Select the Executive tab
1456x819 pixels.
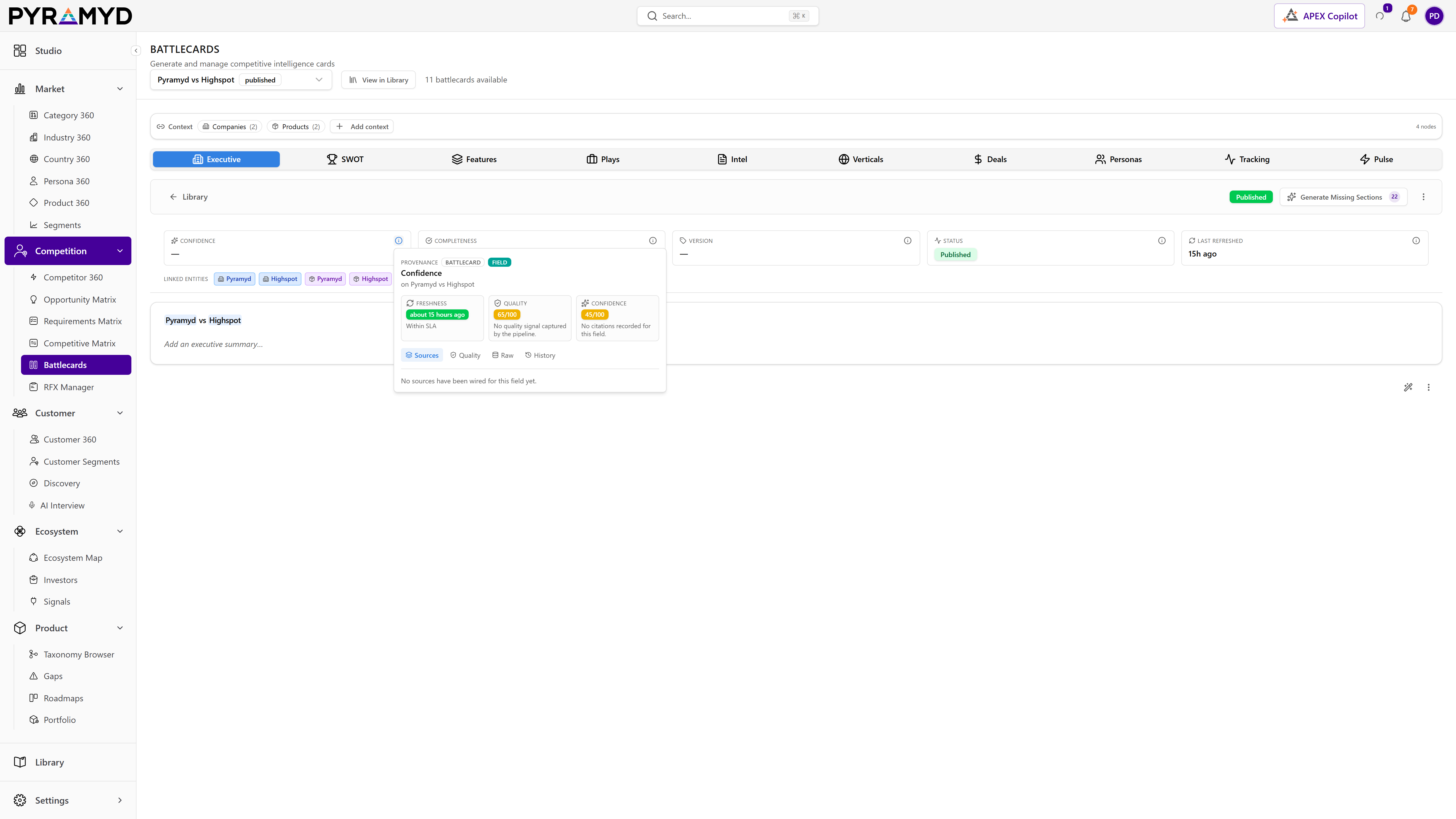click(216, 159)
